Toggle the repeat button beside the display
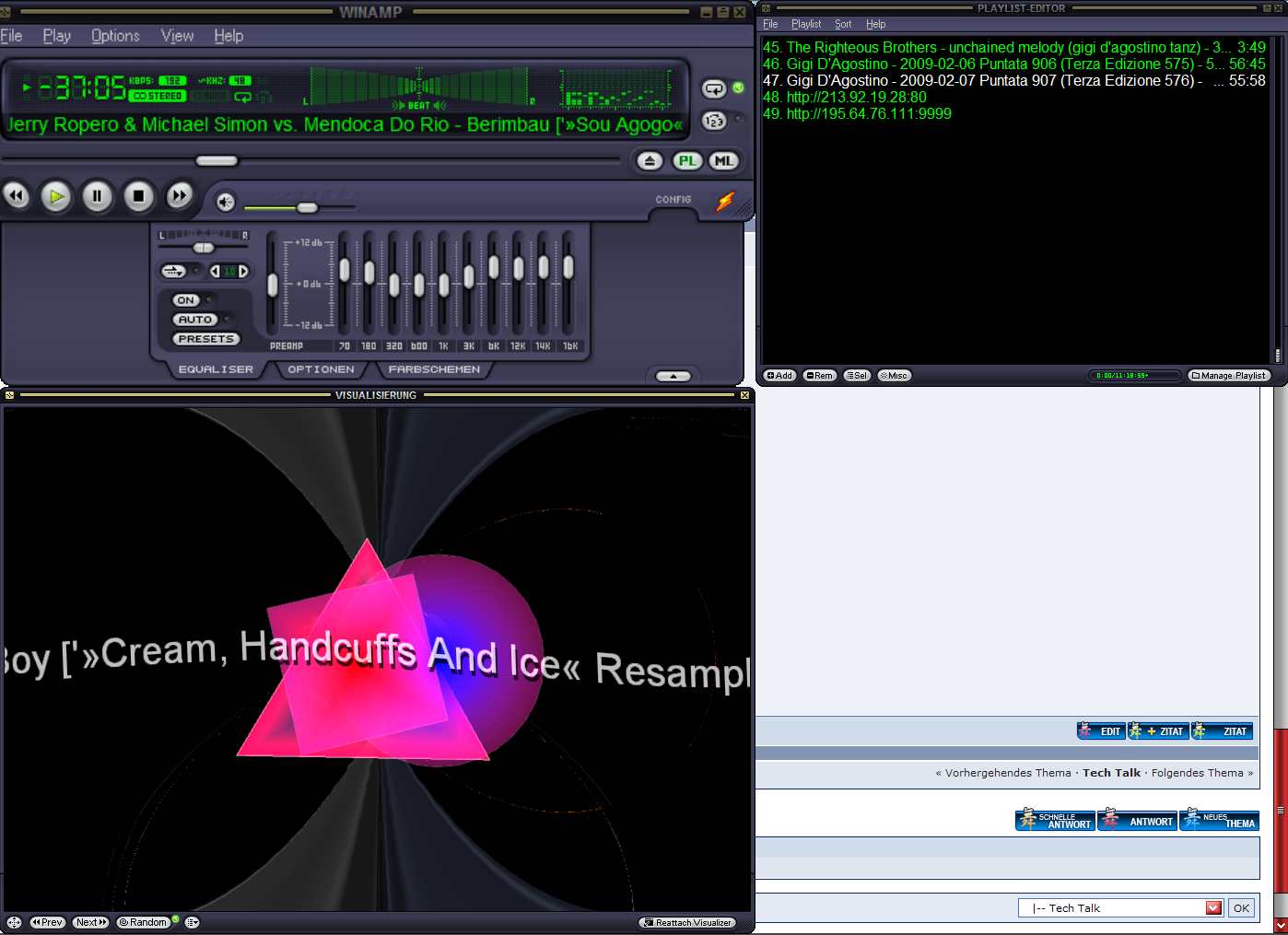Viewport: 1288px width, 935px height. 714,88
